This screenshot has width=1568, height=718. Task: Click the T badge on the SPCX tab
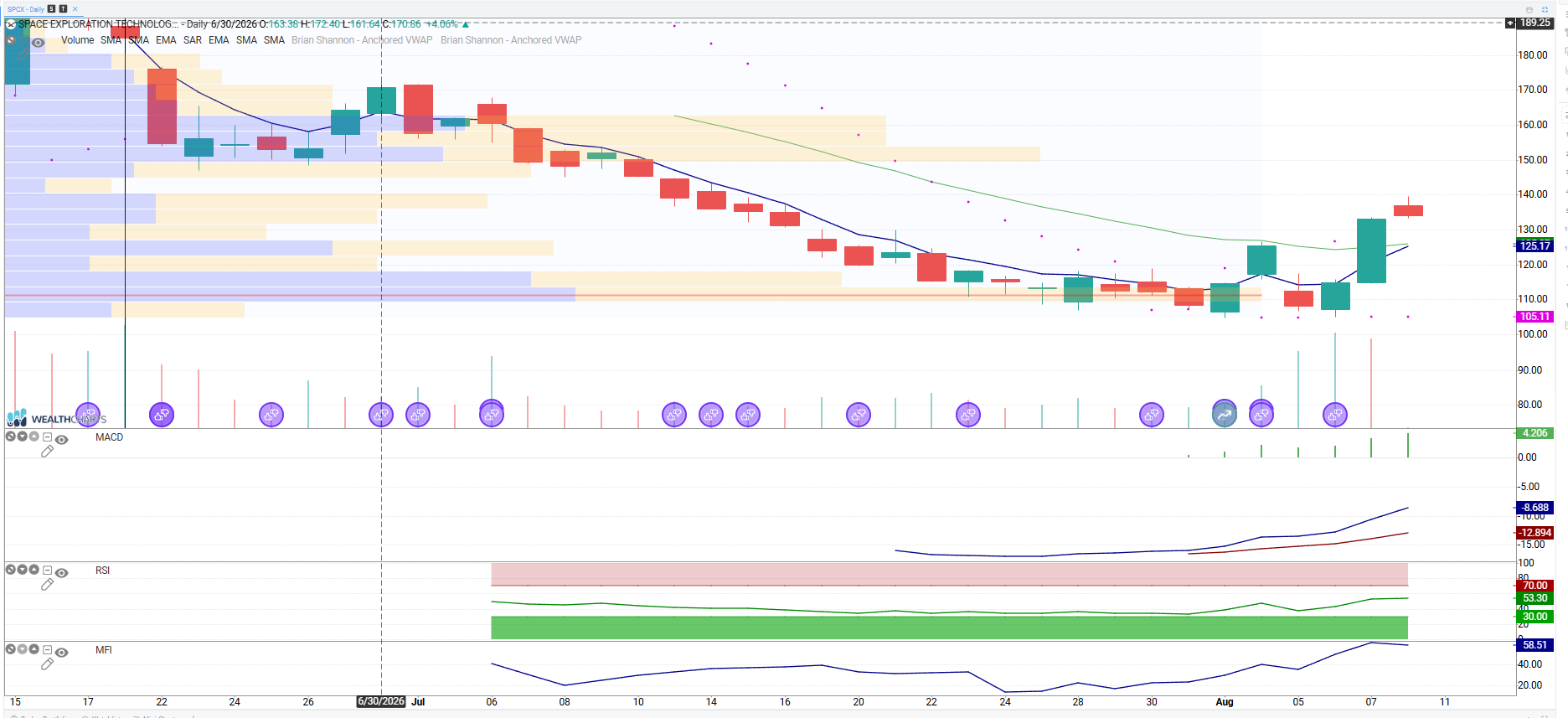[x=63, y=9]
